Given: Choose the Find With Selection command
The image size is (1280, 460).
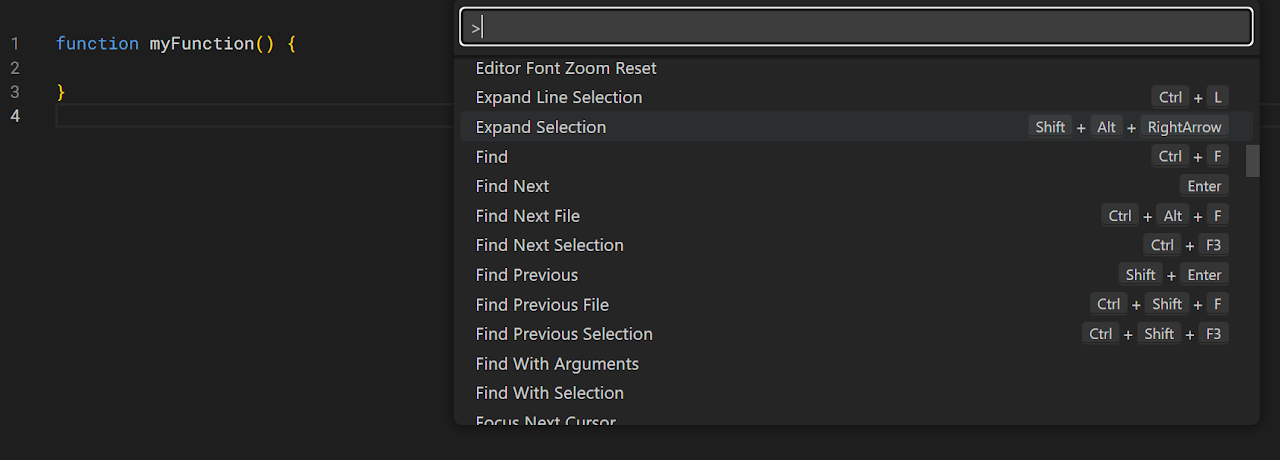Looking at the screenshot, I should coord(550,393).
